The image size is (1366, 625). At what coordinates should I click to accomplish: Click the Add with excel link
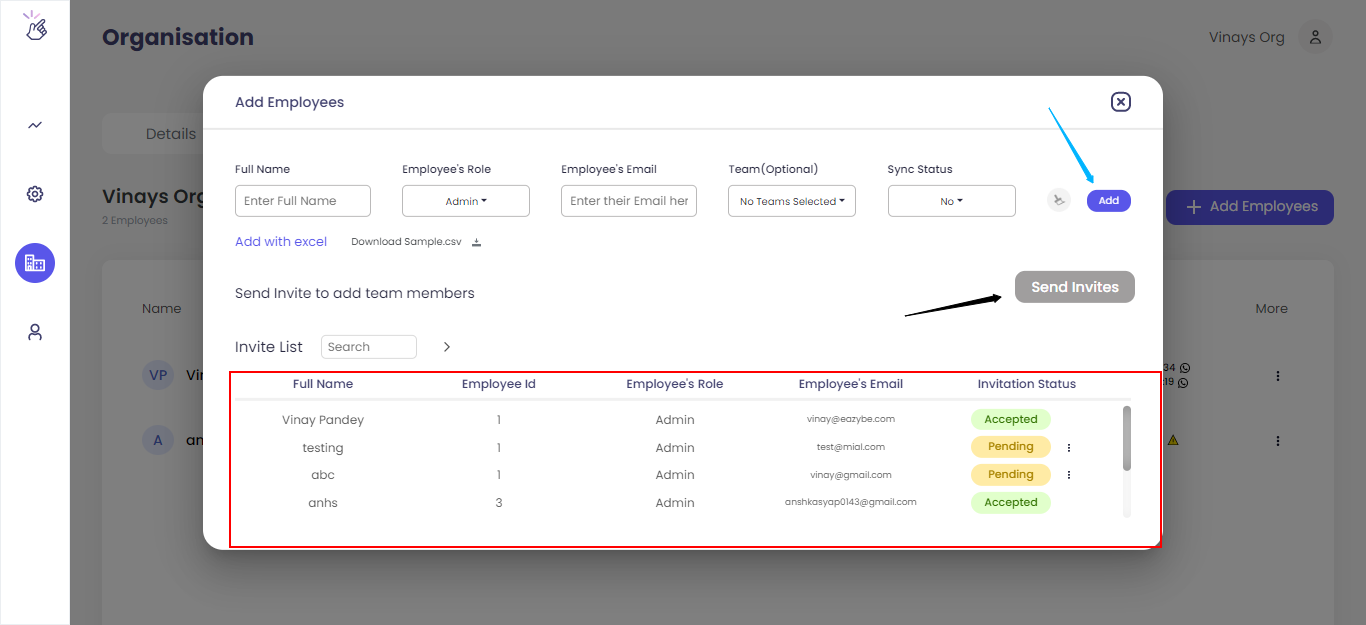pos(281,242)
